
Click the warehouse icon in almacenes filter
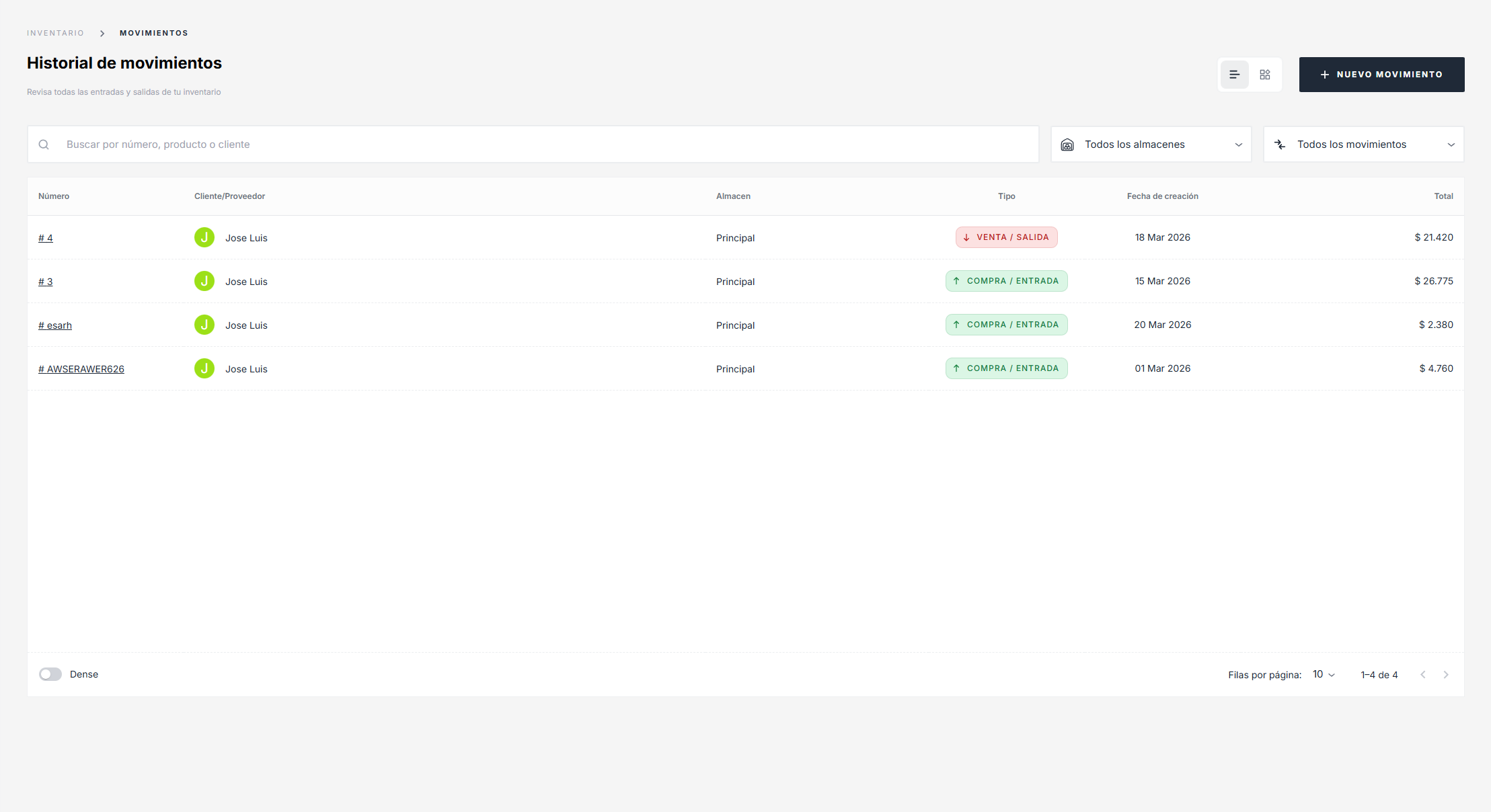1067,145
